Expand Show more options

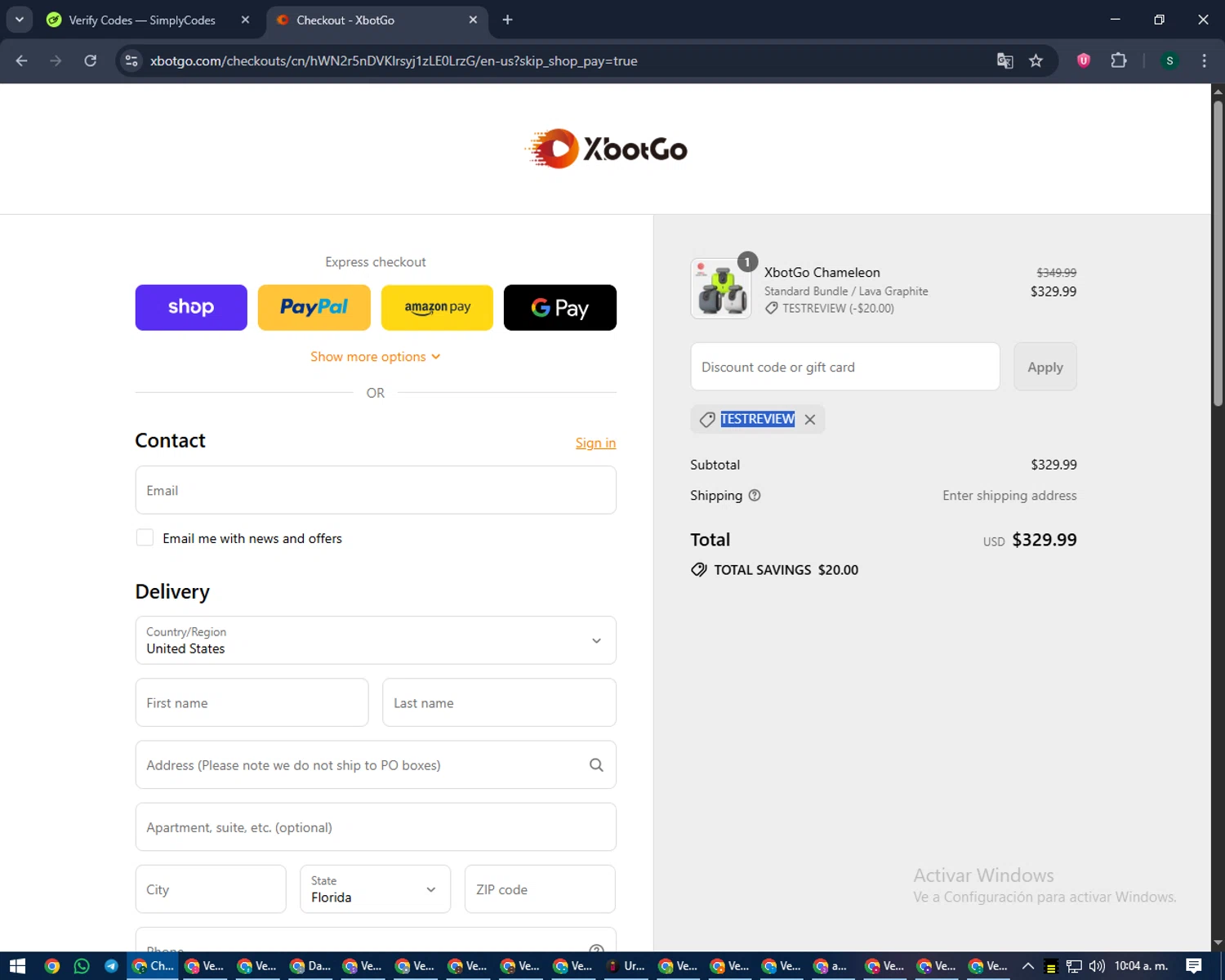pos(376,357)
